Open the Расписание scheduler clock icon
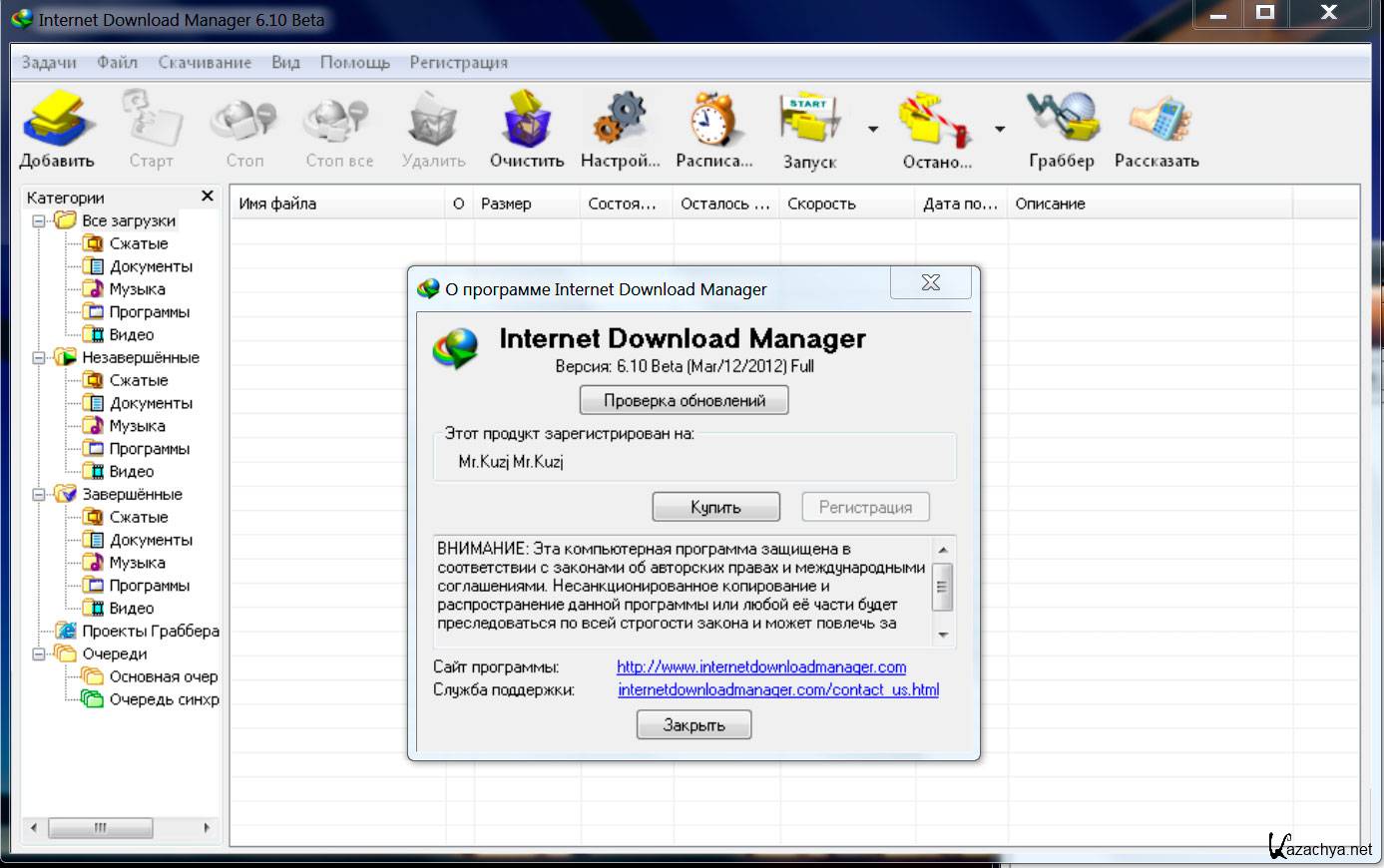 (x=712, y=120)
